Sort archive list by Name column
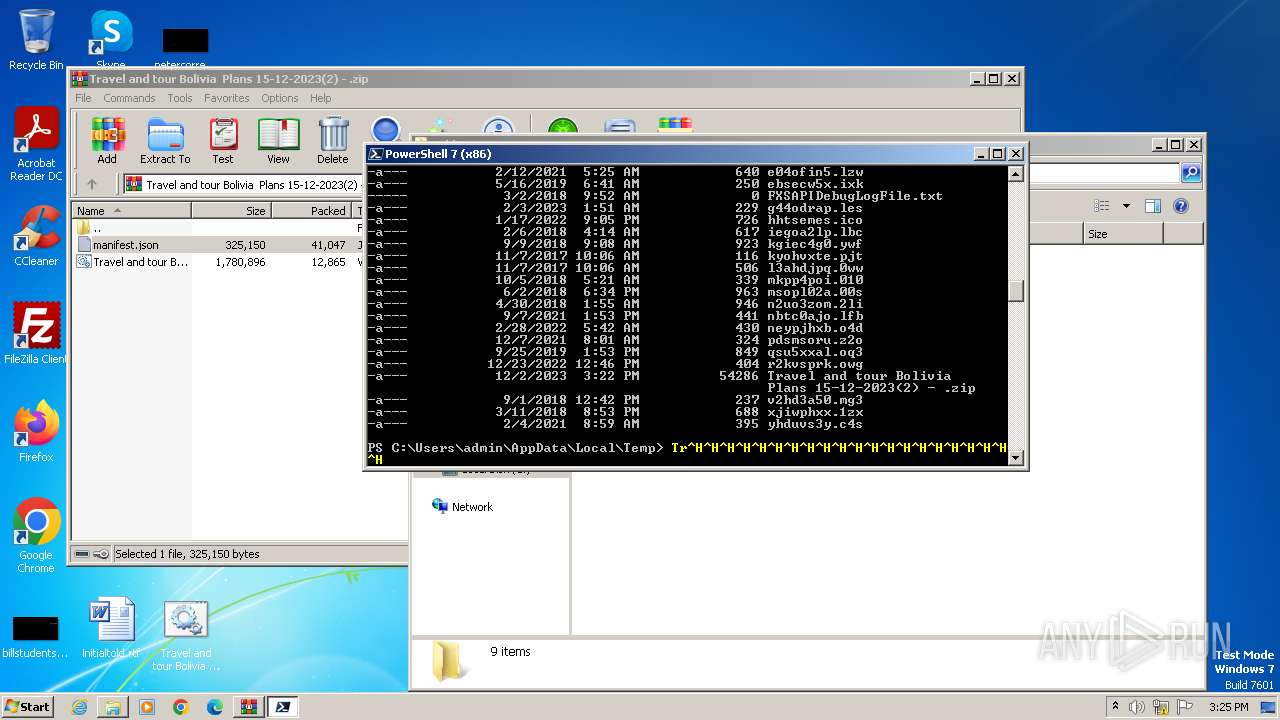 pyautogui.click(x=131, y=211)
